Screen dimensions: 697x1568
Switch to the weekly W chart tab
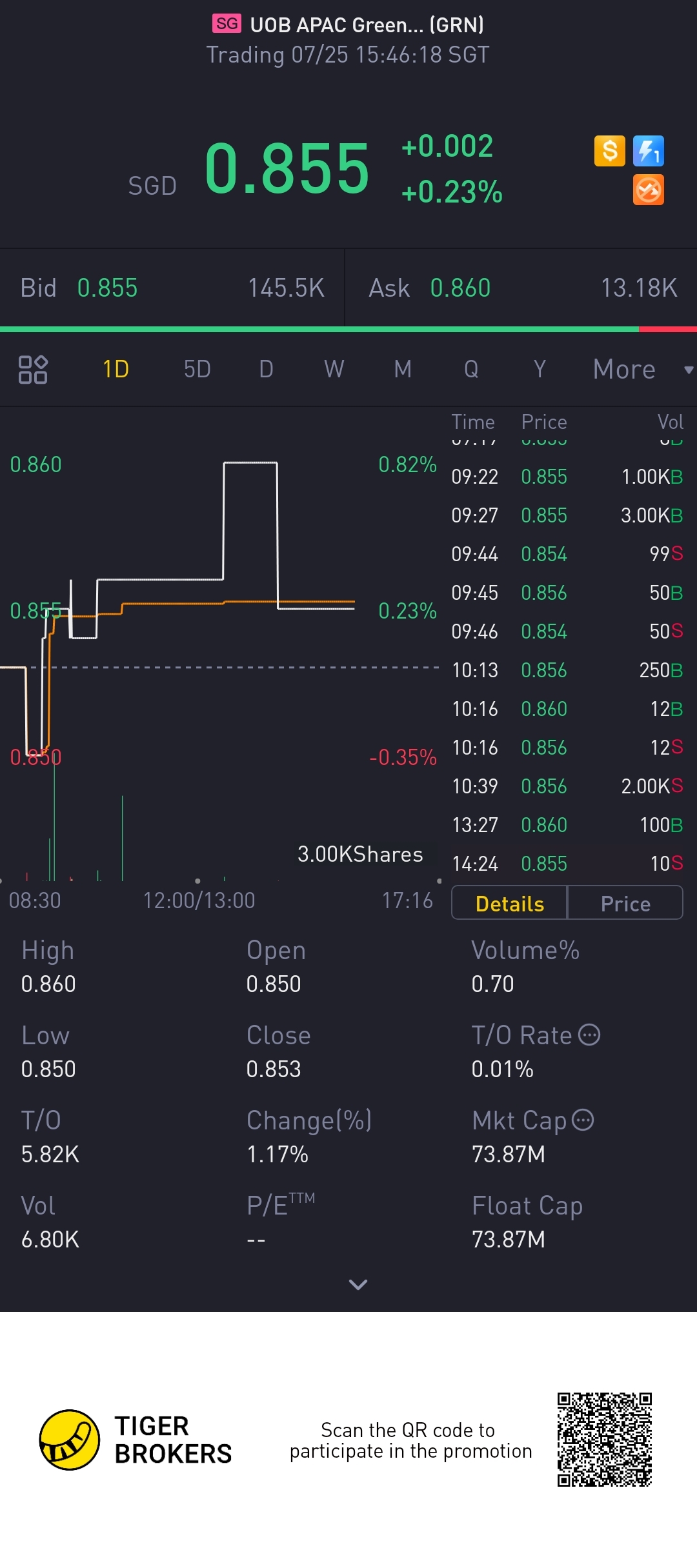click(x=334, y=370)
